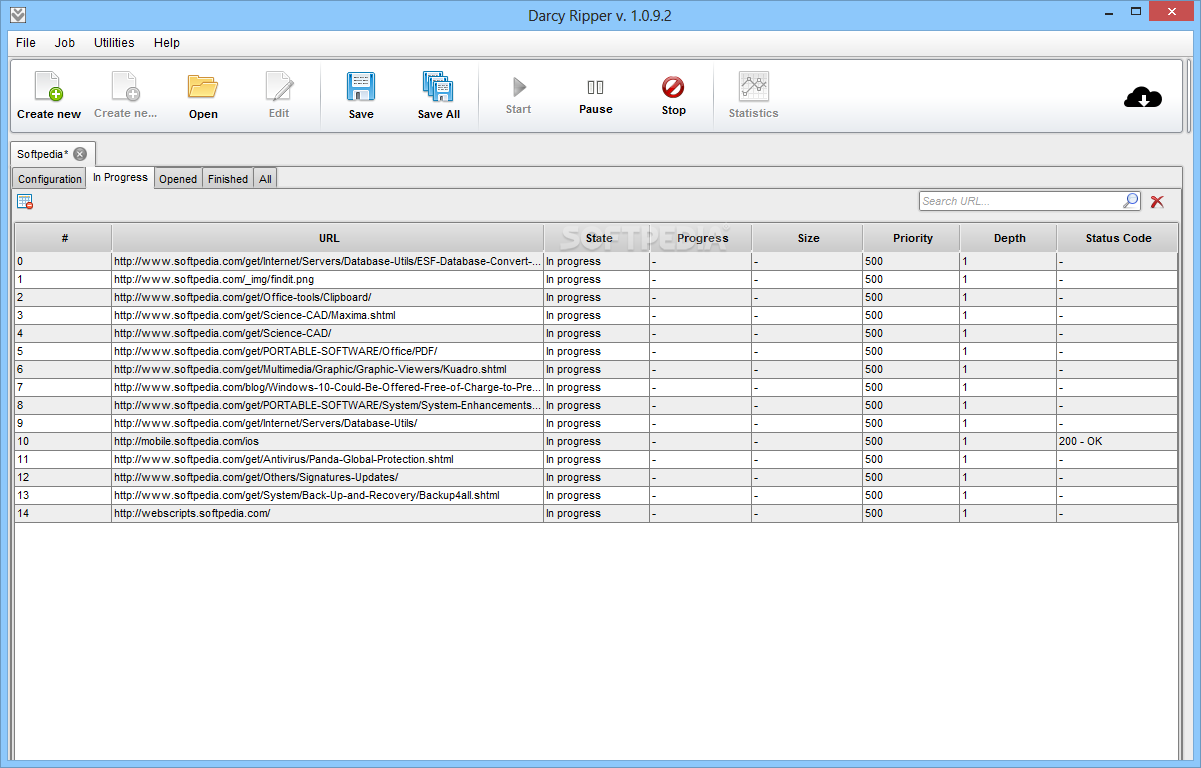Select the Antivirus/Panda-Global-Protection.shtml URL row
The height and width of the screenshot is (768, 1201).
coord(596,459)
